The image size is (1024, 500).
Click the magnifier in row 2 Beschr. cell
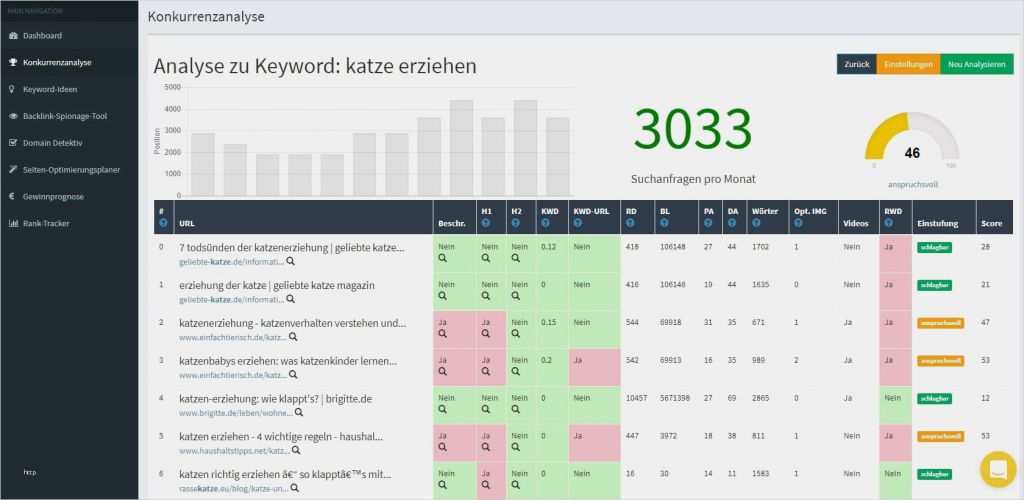click(x=442, y=334)
